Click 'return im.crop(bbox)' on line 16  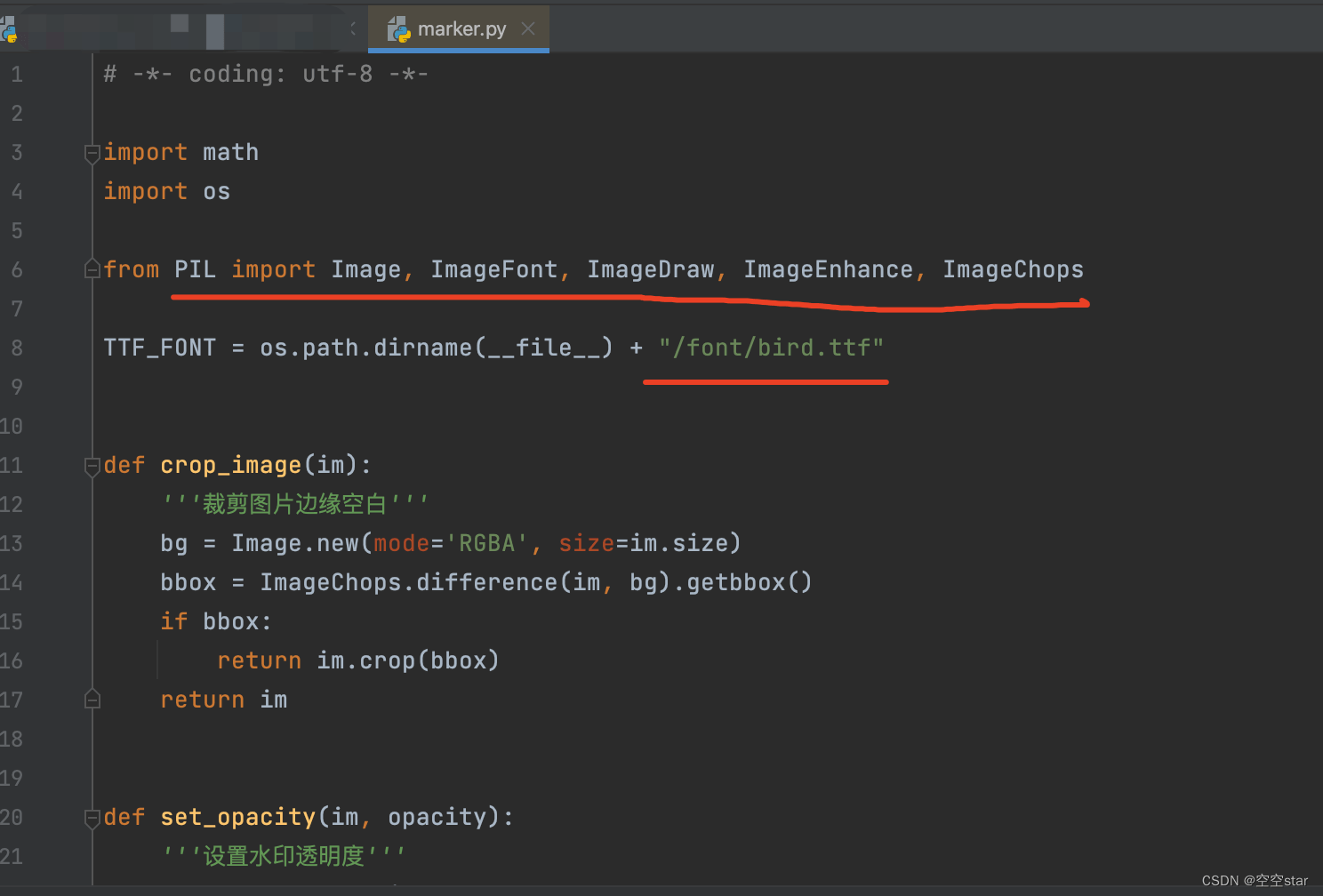[358, 660]
